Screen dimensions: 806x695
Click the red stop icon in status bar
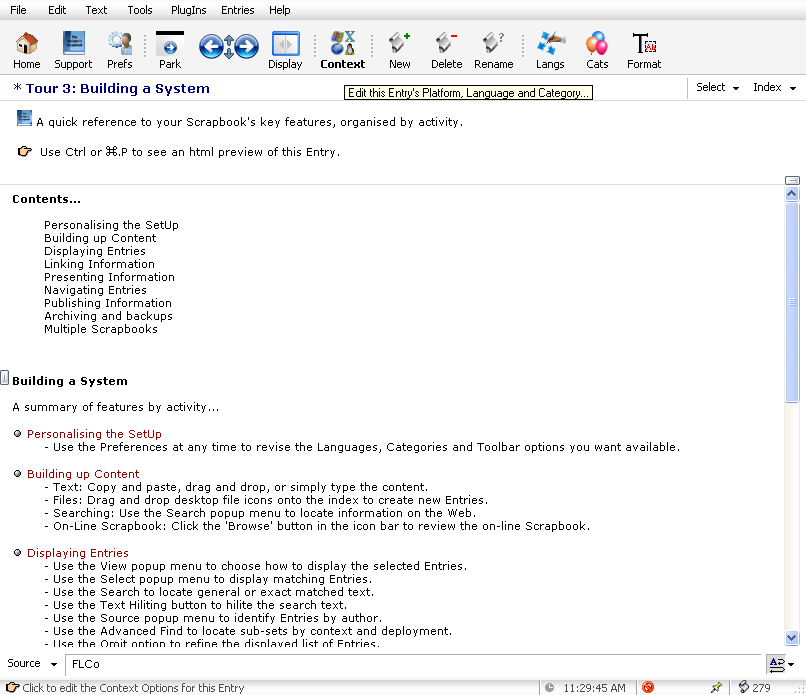(648, 687)
